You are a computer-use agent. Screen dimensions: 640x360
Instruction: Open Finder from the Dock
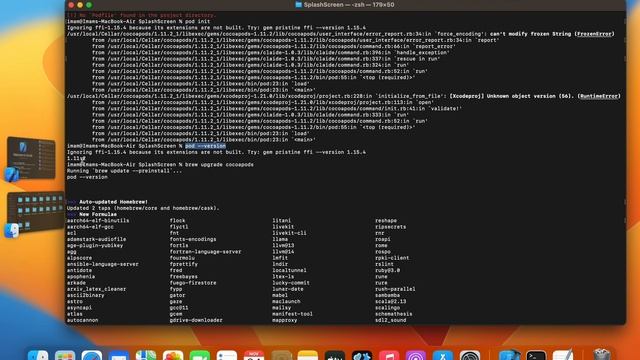[x=38, y=354]
